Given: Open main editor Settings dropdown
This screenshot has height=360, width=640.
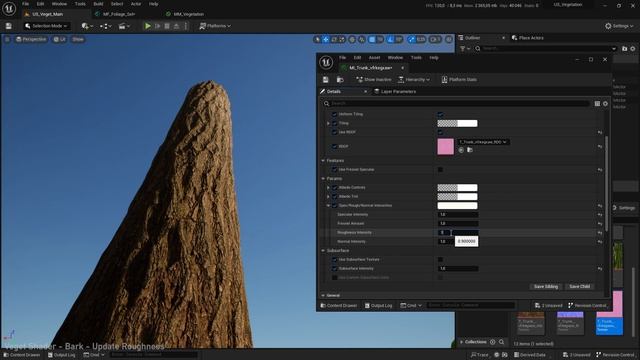Looking at the screenshot, I should [x=619, y=26].
